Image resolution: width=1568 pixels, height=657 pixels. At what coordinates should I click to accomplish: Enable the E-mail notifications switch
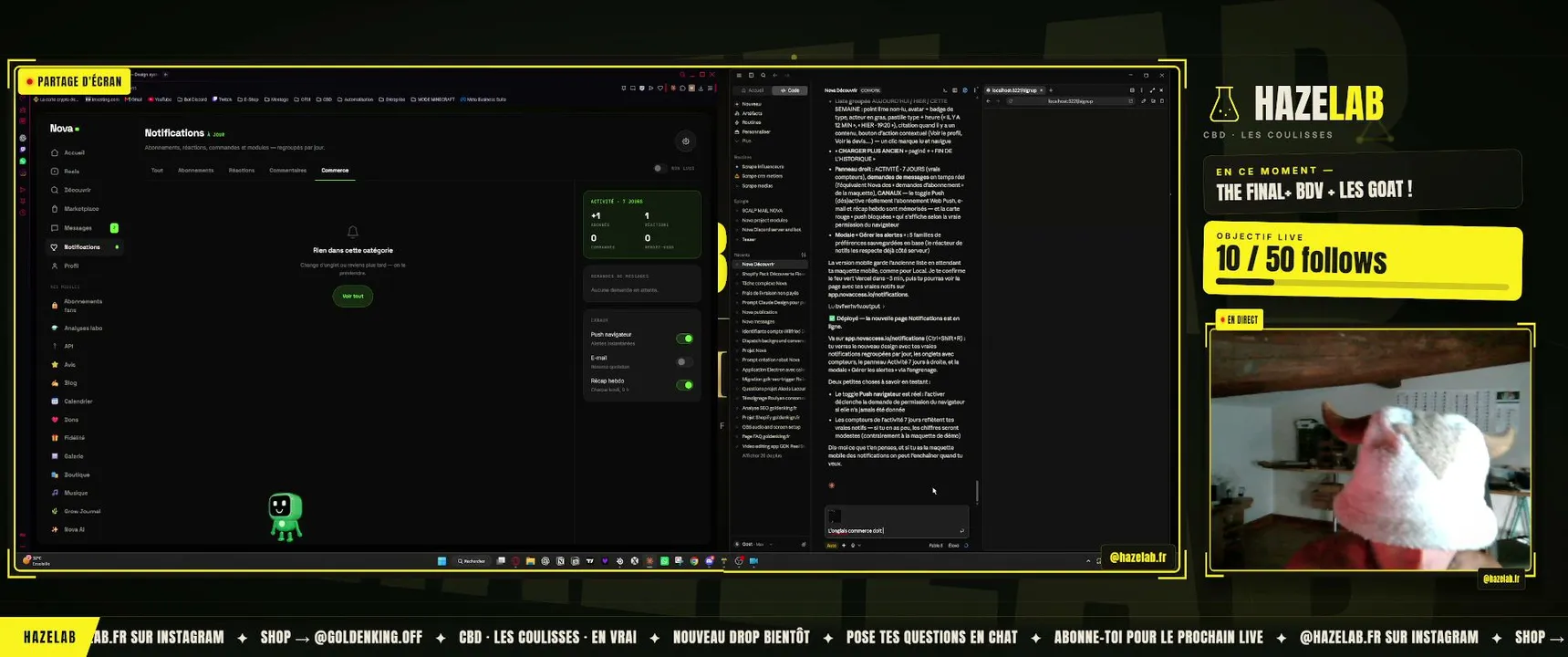point(684,361)
